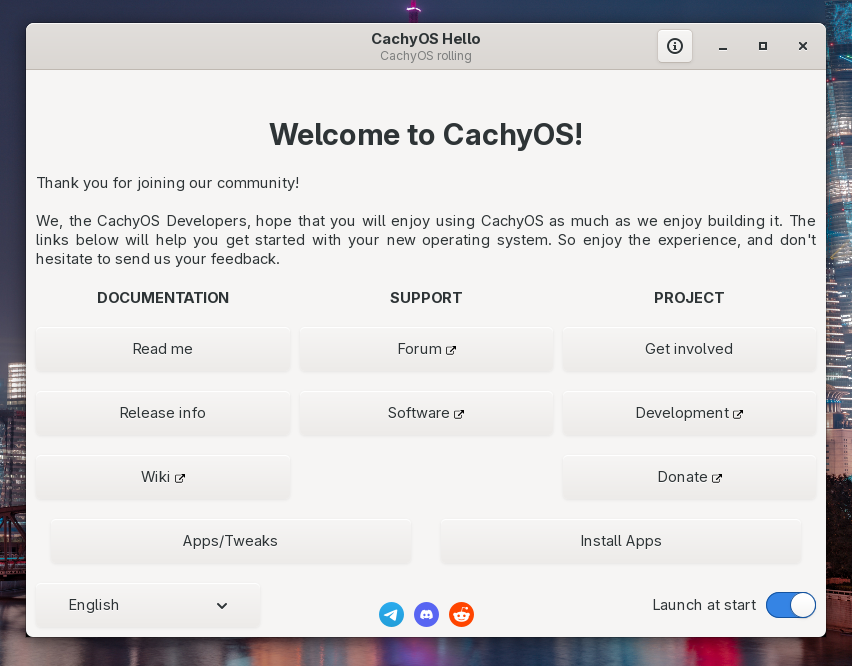Visit the CachyOS subreddit via Reddit icon

461,614
